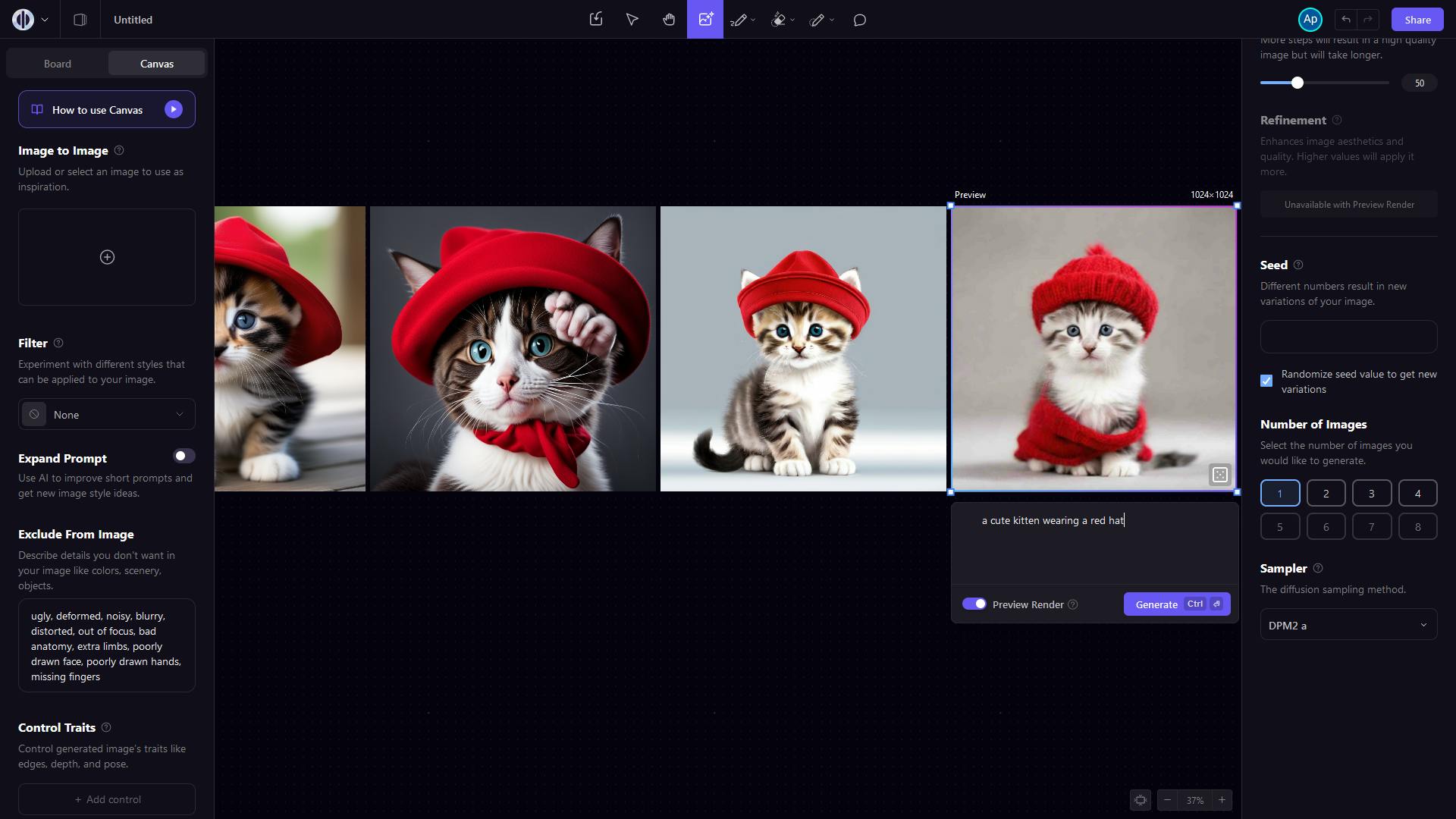Activate the AI image generate tool
The width and height of the screenshot is (1456, 819).
tap(705, 20)
